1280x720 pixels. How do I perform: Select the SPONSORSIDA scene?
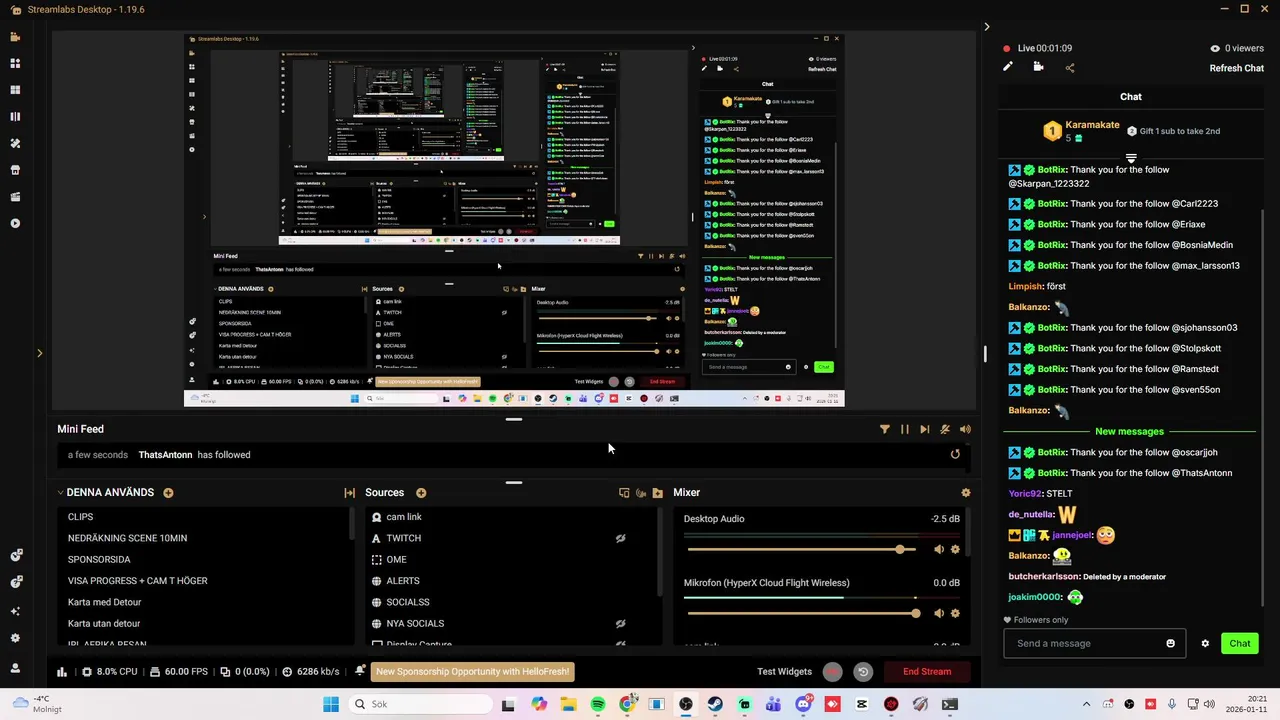tap(204, 560)
